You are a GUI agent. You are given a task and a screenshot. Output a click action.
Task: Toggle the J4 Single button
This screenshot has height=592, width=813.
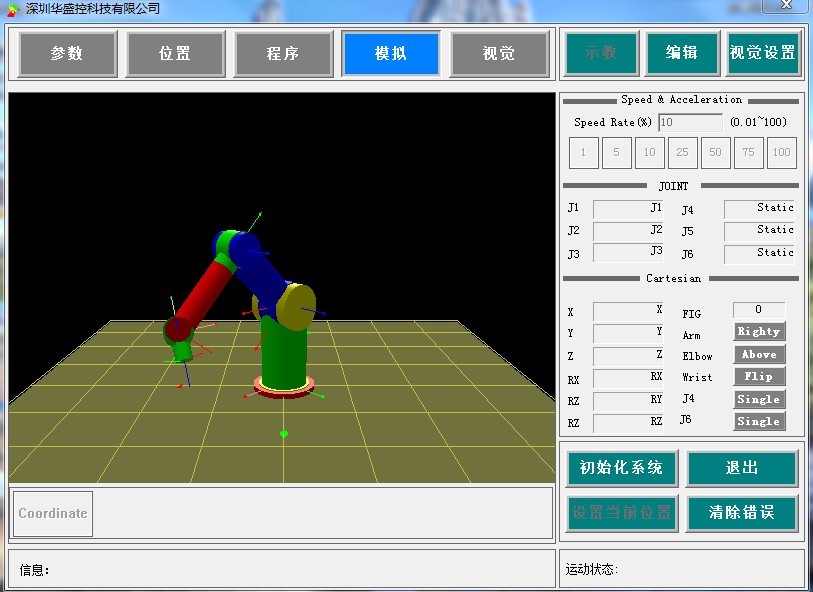tap(758, 400)
